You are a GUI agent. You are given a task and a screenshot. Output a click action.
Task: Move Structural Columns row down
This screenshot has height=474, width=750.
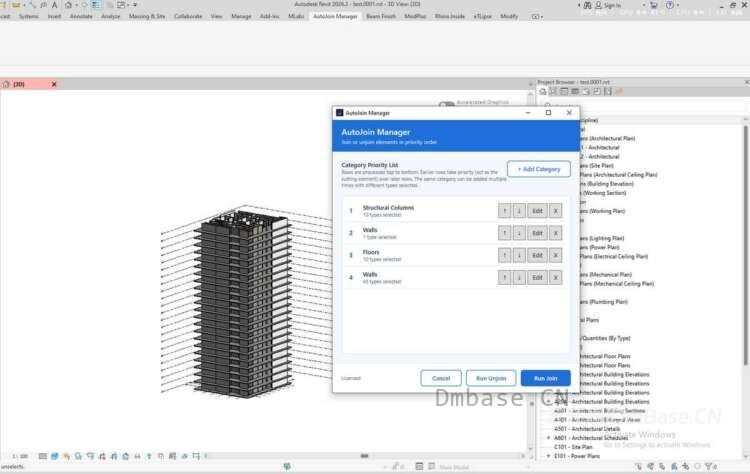tap(519, 211)
